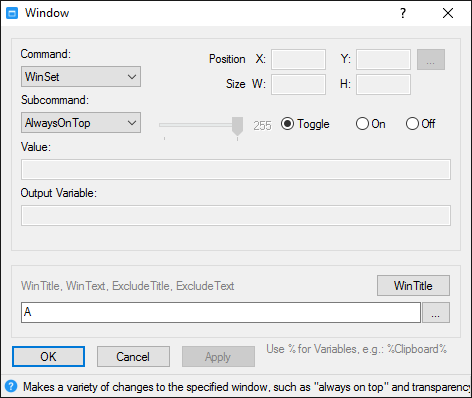This screenshot has height=398, width=472.
Task: Click the Position Y input field
Action: tap(383, 59)
